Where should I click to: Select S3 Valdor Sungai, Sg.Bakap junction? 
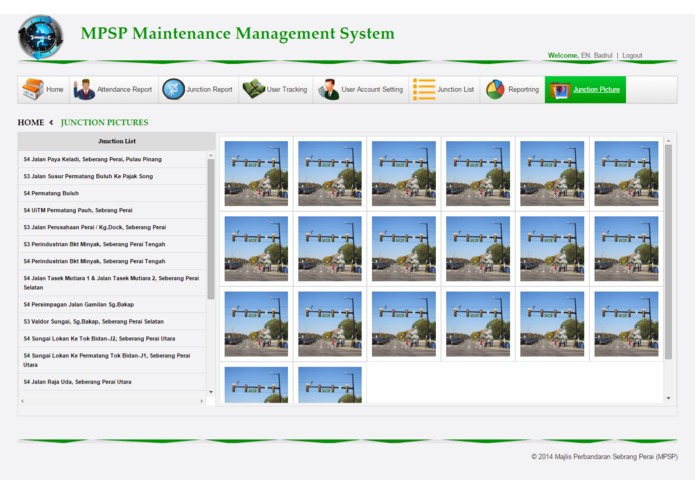click(x=113, y=321)
